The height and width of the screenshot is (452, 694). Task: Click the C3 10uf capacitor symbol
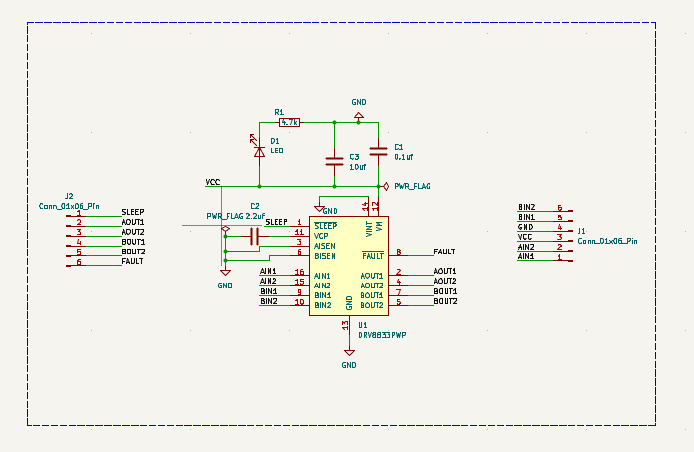334,161
